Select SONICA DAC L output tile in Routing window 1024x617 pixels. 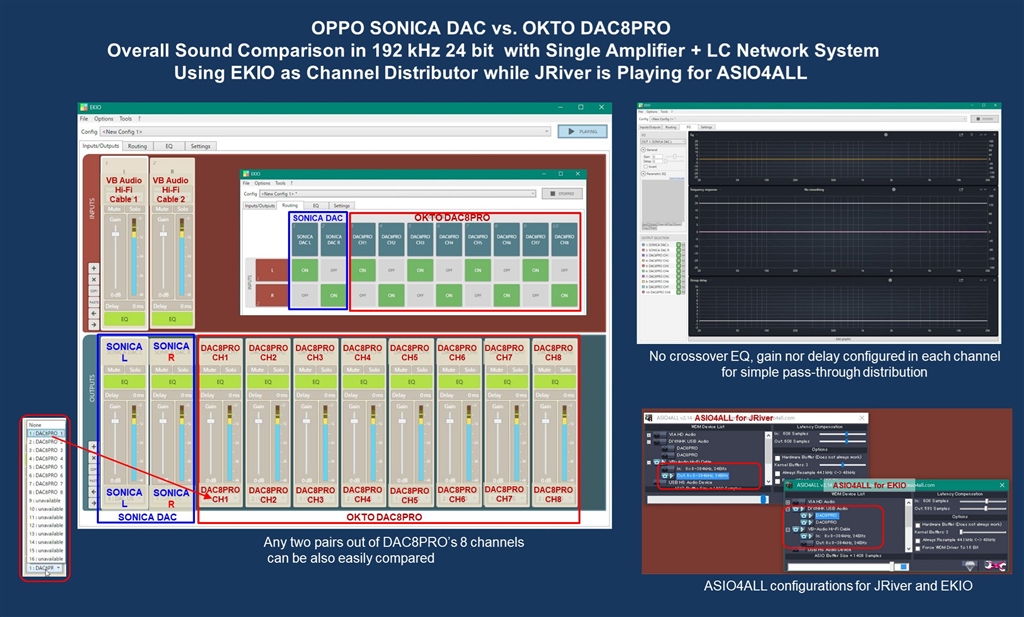(305, 239)
